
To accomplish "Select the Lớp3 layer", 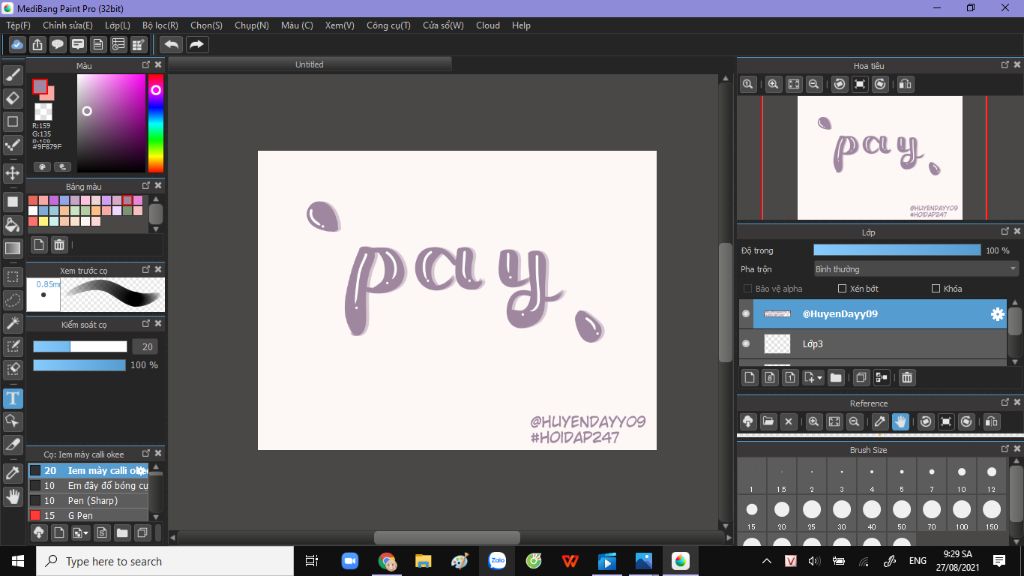I will point(880,344).
